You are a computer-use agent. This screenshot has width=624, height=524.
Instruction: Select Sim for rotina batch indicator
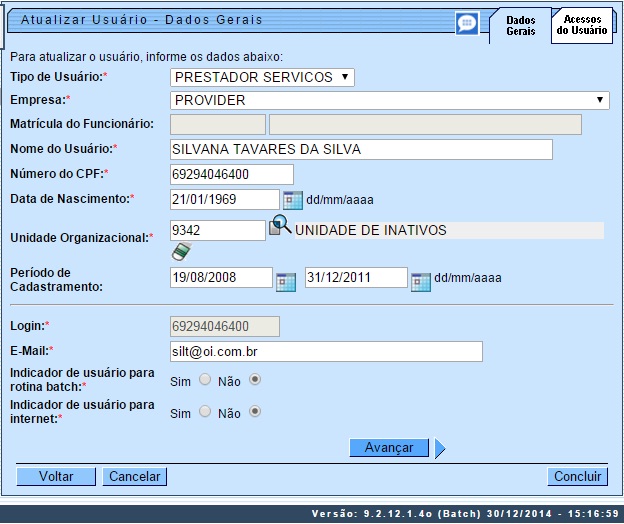pos(204,380)
